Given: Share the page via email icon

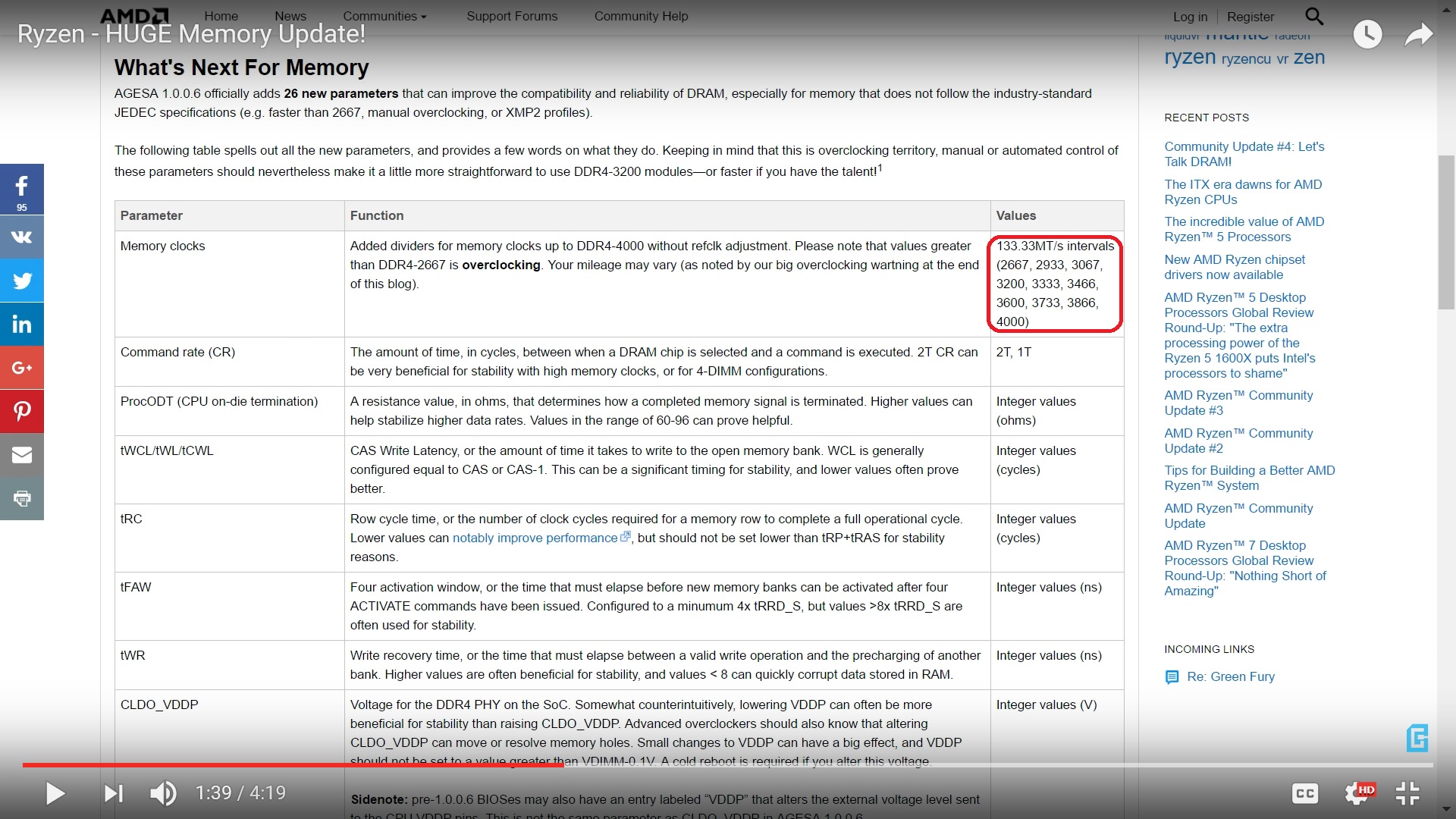Looking at the screenshot, I should (x=22, y=455).
